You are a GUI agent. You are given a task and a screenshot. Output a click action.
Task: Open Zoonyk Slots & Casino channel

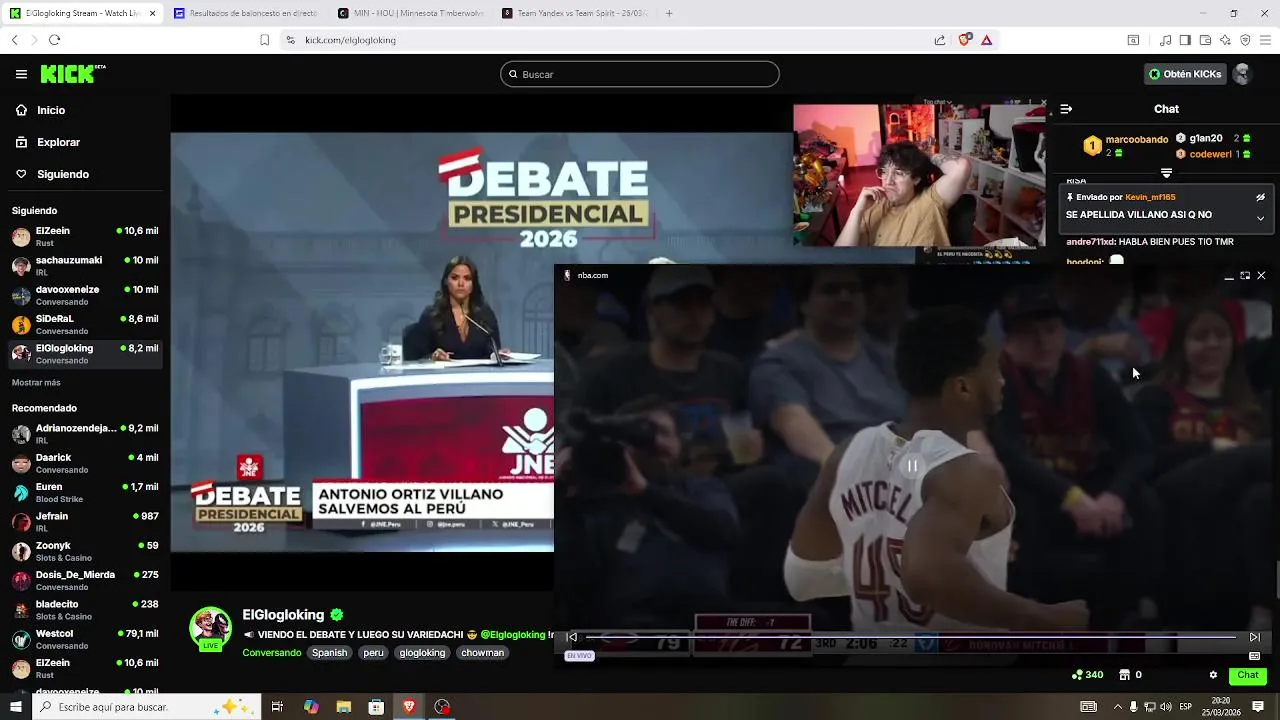point(85,551)
